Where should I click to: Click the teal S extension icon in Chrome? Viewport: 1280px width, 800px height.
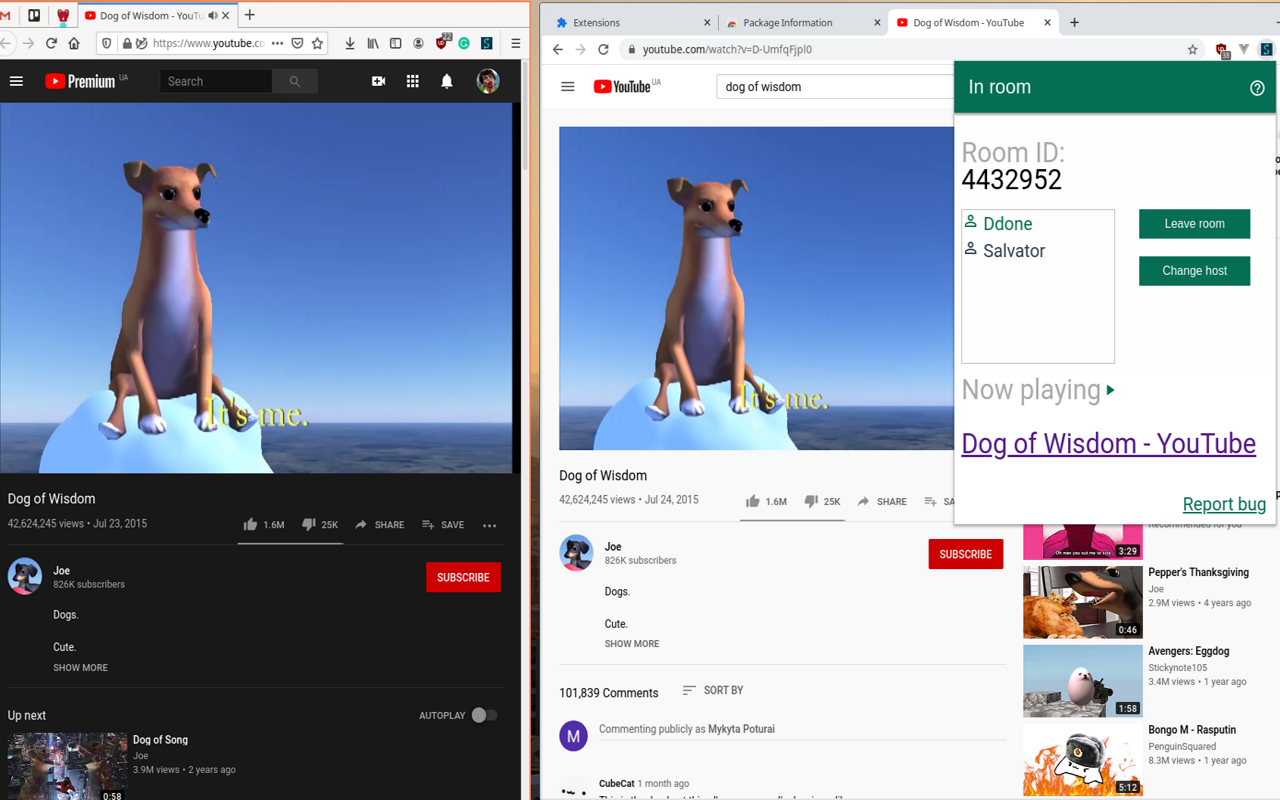pos(1266,48)
